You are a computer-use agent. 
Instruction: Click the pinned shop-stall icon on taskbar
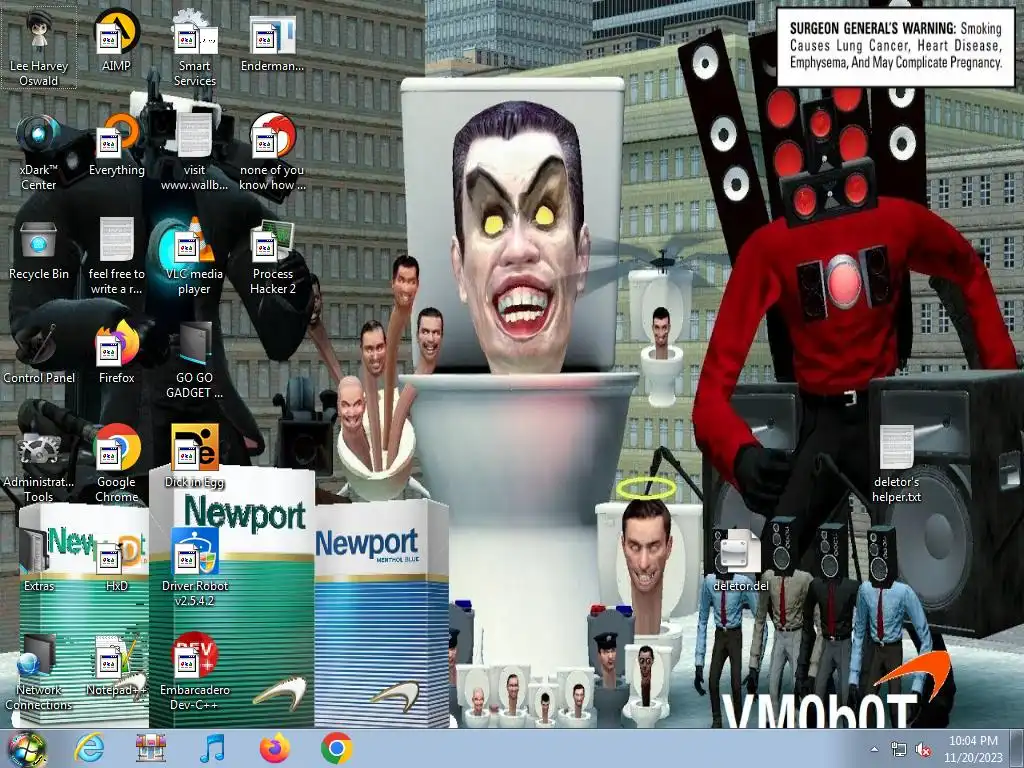[x=151, y=748]
